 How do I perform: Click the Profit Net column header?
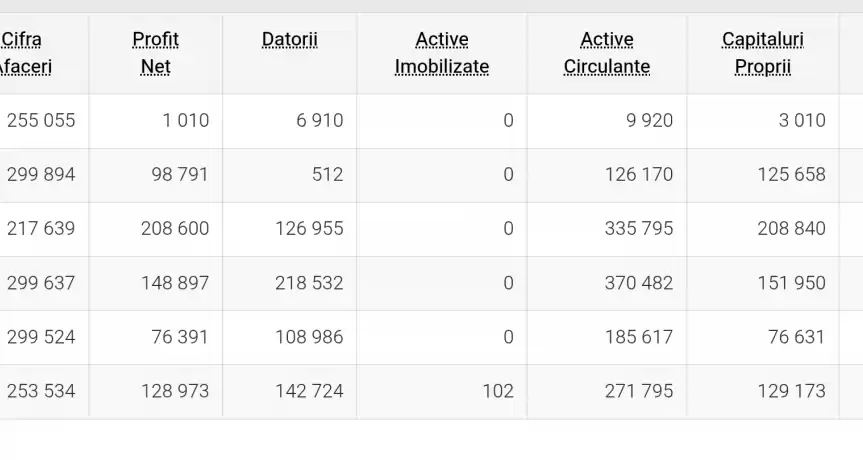coord(155,53)
